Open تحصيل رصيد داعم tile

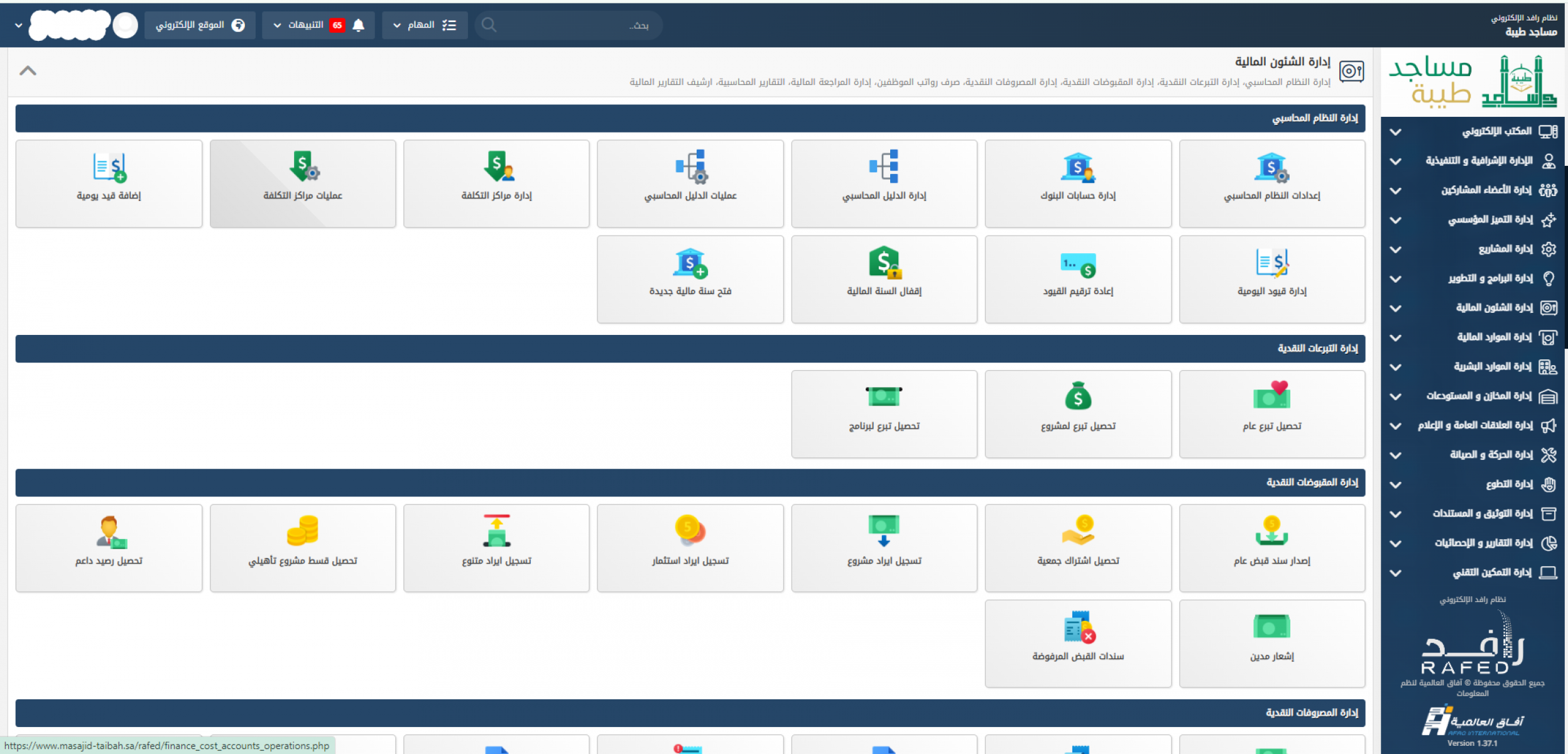click(109, 548)
